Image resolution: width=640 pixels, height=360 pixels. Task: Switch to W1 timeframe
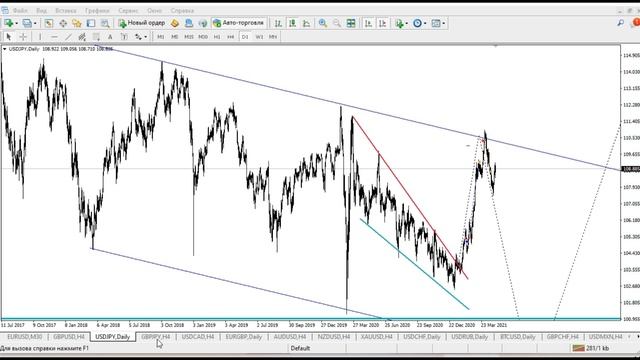tap(259, 37)
